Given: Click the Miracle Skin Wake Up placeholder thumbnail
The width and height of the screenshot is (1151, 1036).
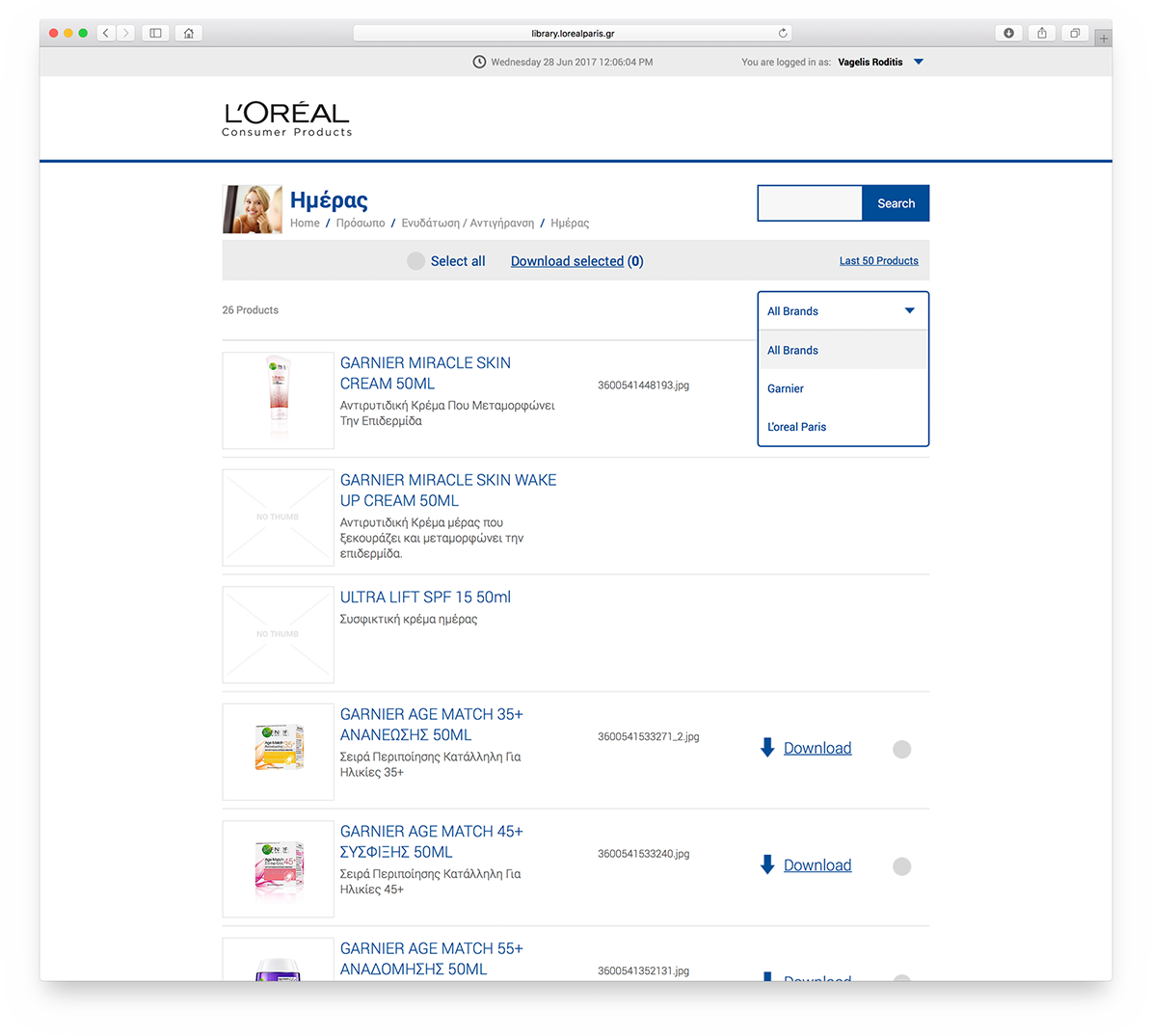Looking at the screenshot, I should click(x=279, y=518).
